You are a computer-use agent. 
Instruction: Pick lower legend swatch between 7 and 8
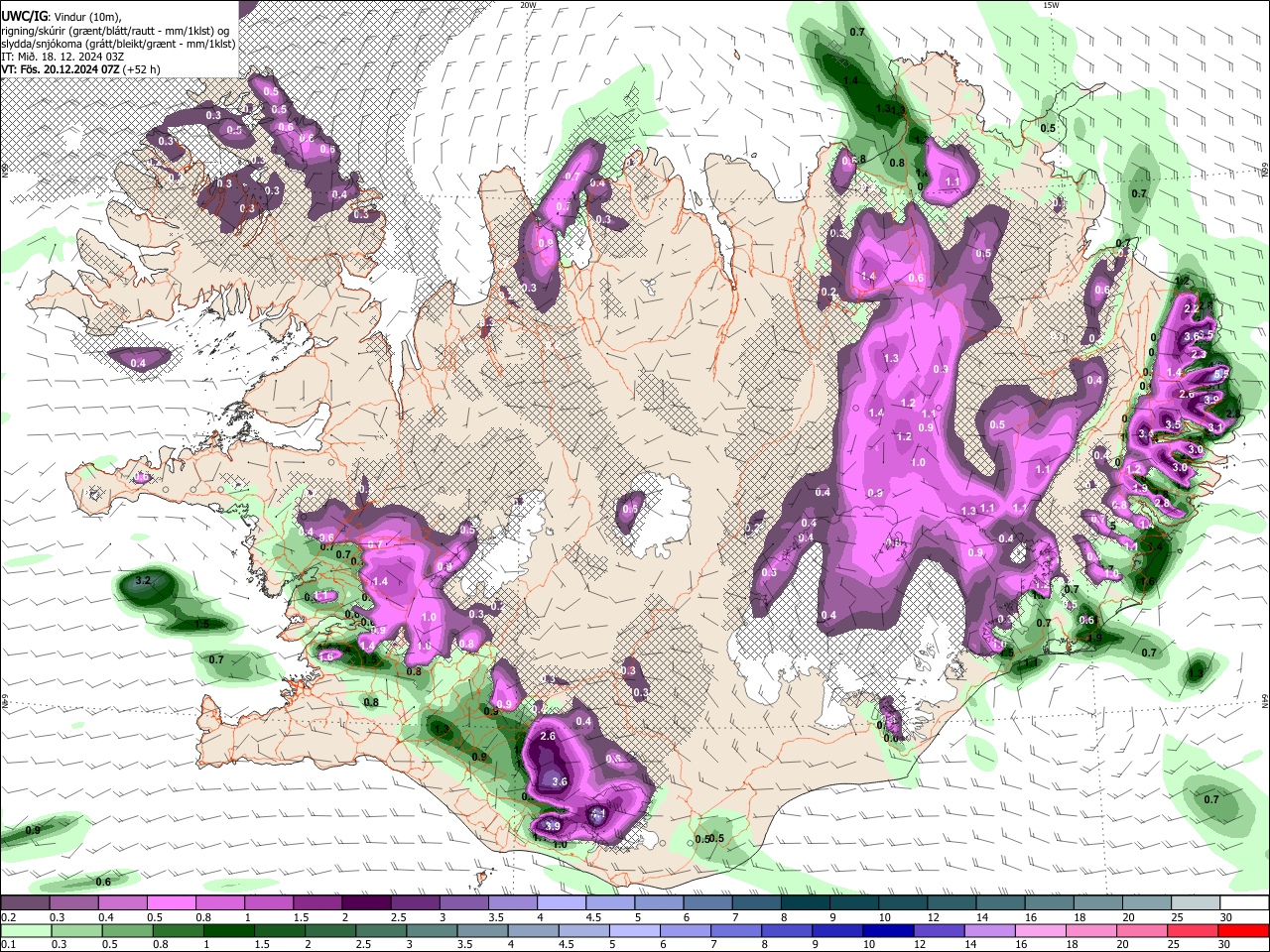pyautogui.click(x=736, y=931)
